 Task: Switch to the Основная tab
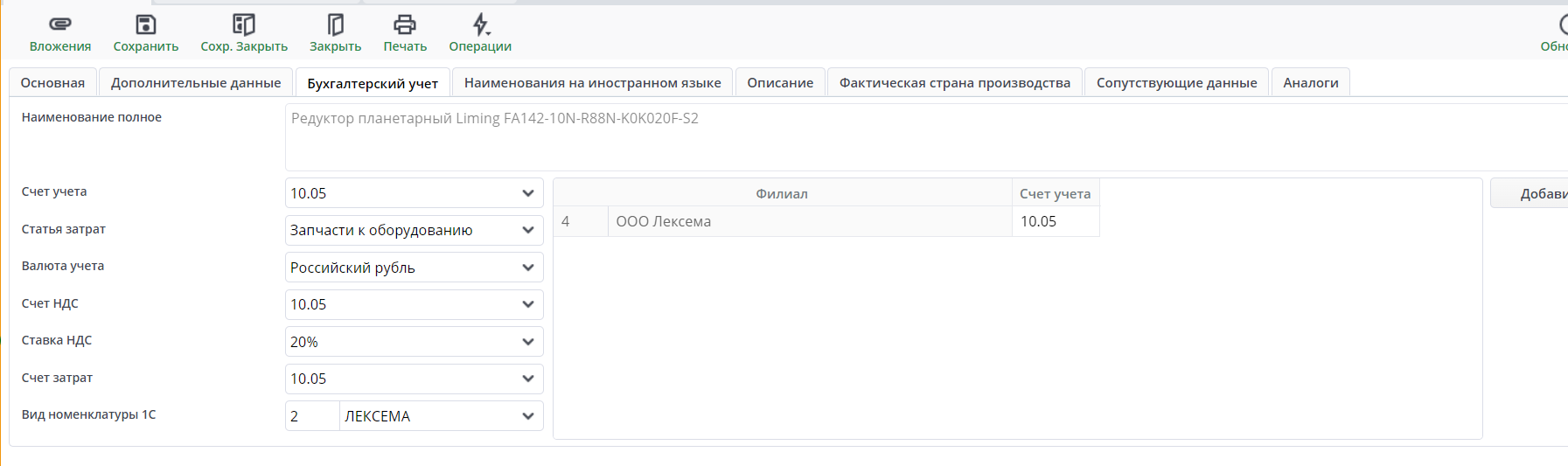pyautogui.click(x=52, y=83)
